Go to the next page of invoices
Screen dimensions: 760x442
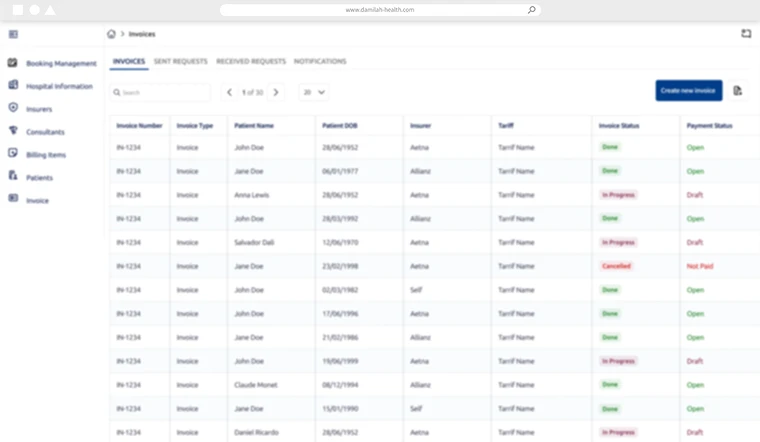click(276, 92)
